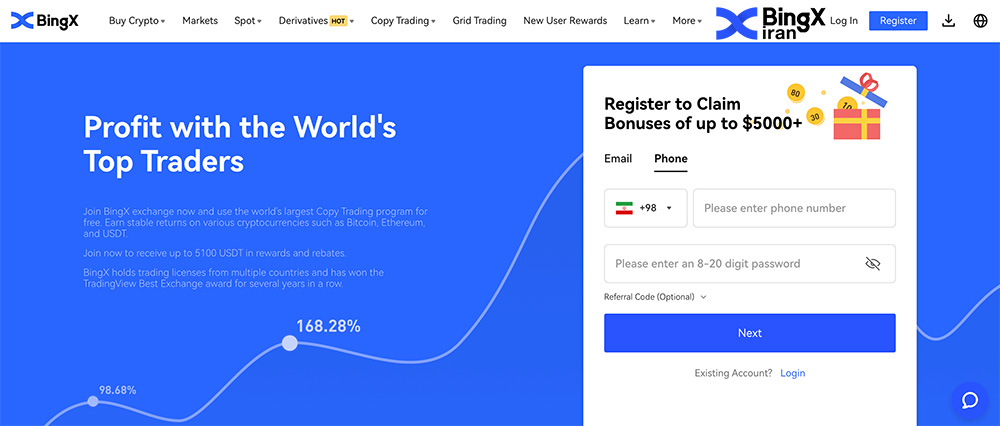Viewport: 1000px width, 426px height.
Task: Click the Iran flag icon
Action: pyautogui.click(x=624, y=208)
